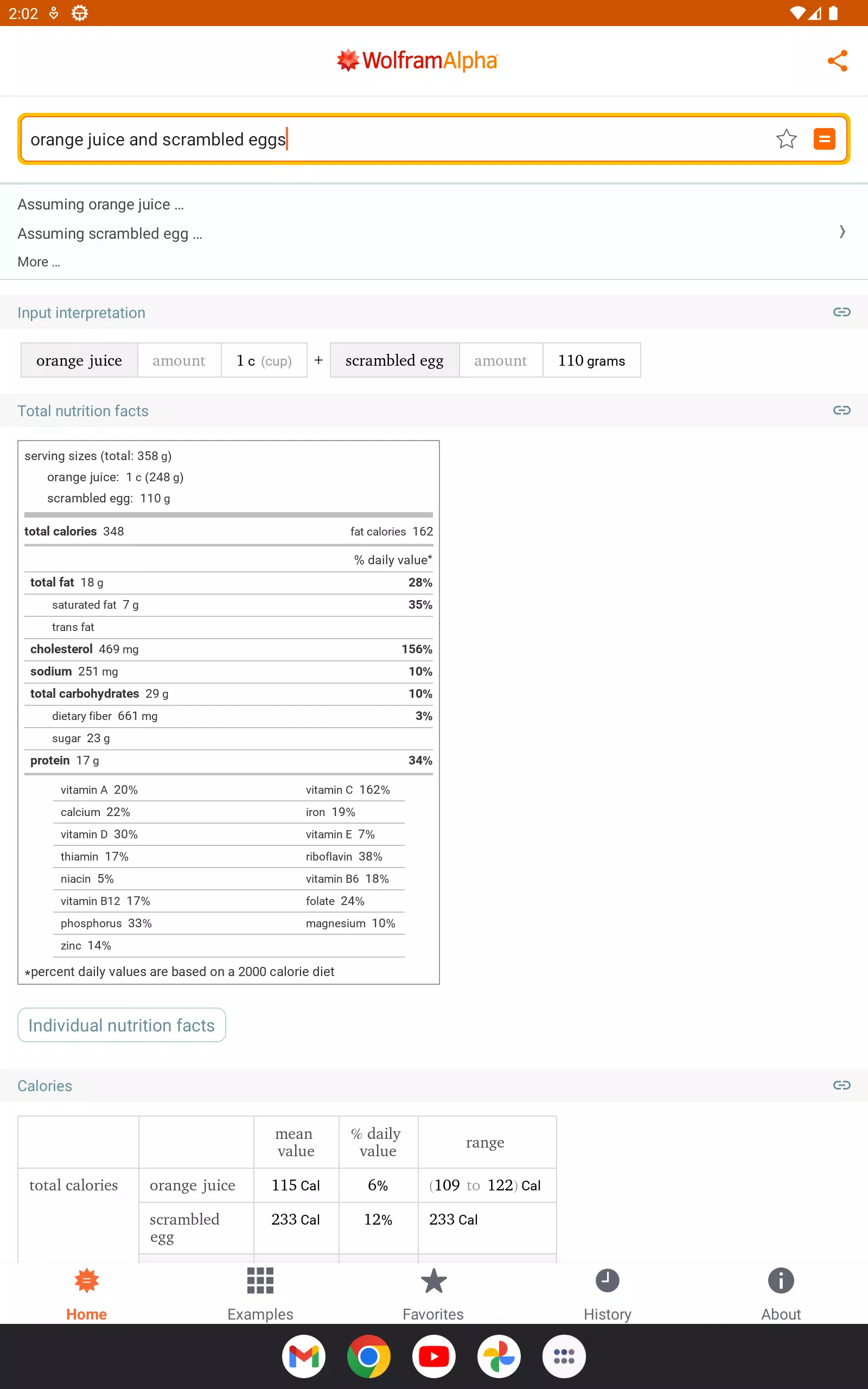Expand 'Assuming scrambled egg ...' assumption

coord(110,234)
